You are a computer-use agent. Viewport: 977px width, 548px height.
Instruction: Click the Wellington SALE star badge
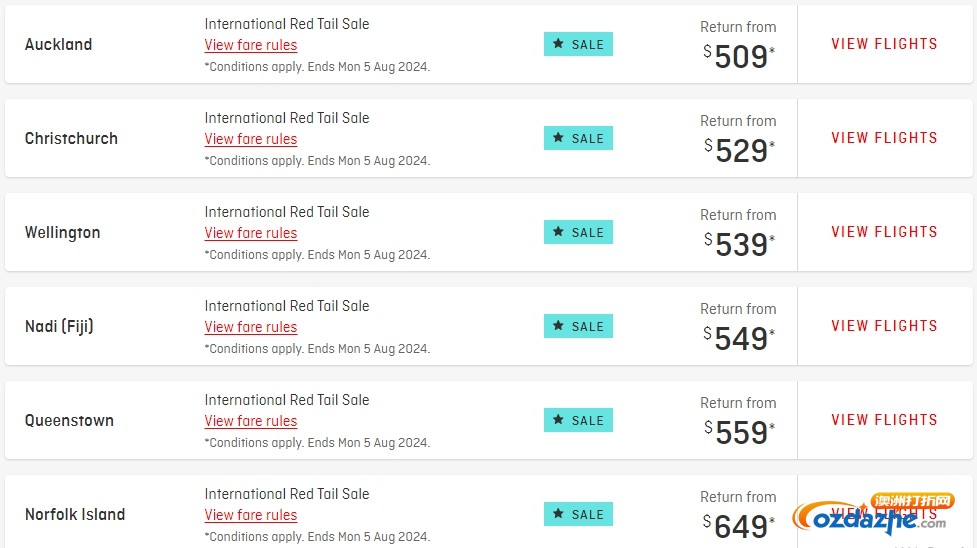pos(578,233)
